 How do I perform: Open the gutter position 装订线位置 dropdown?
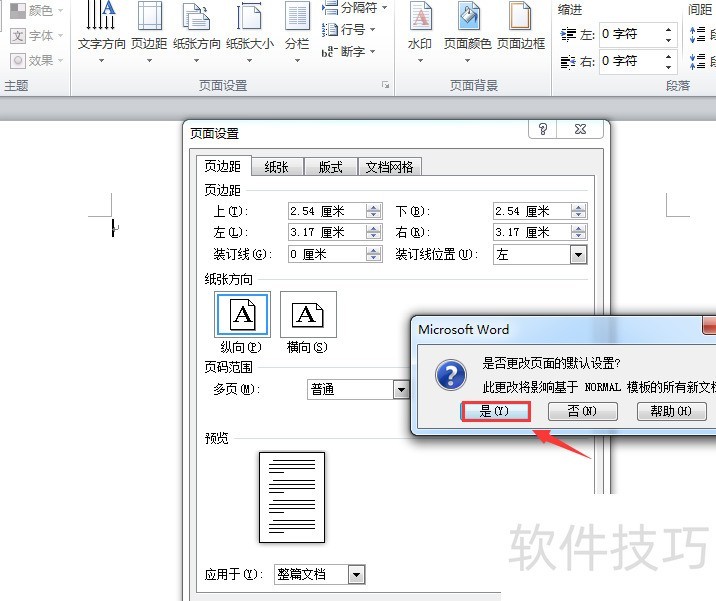coord(578,254)
